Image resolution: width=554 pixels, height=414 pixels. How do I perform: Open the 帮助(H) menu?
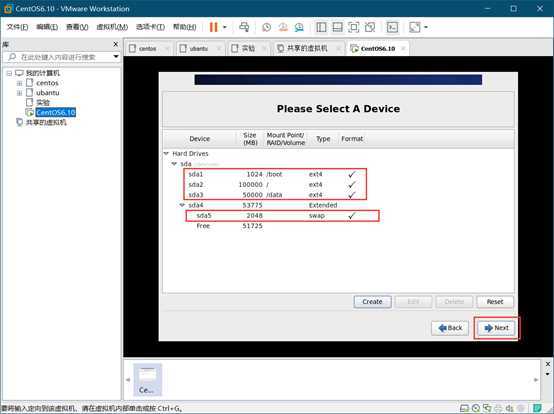[184, 27]
